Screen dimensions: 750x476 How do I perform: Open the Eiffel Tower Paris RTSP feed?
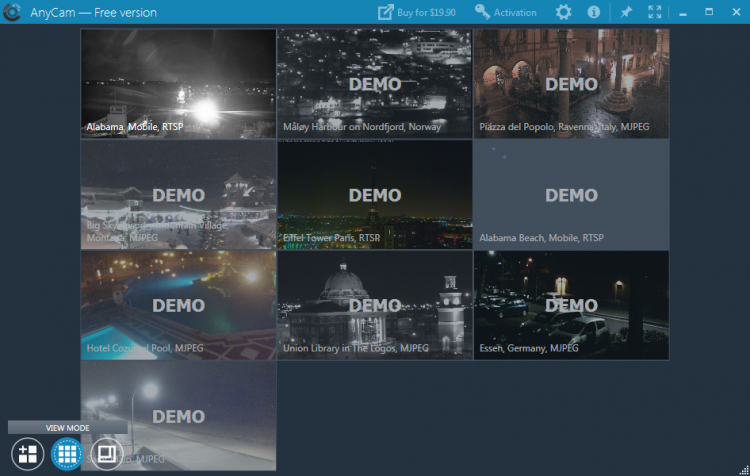pos(375,195)
